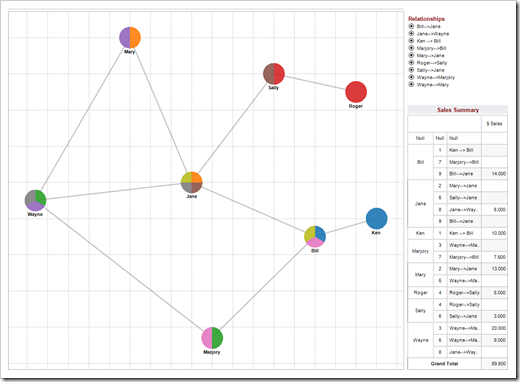Click the Marjory node pie circle
Screen dimensions: 520x382
click(212, 338)
